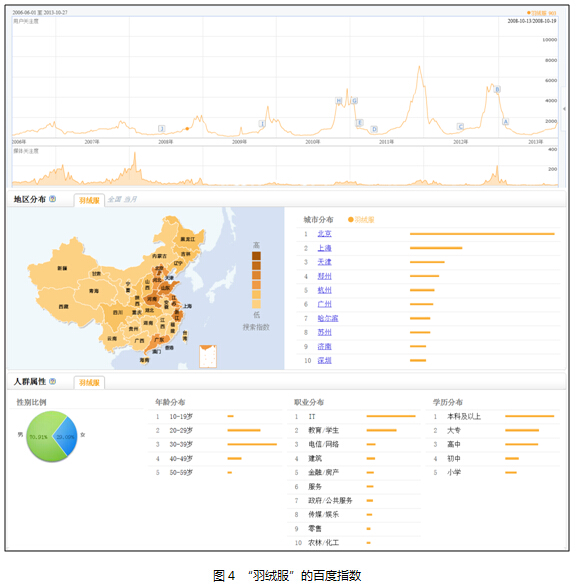
Task: Open help icon beside 人群属性
Action: 53,381
